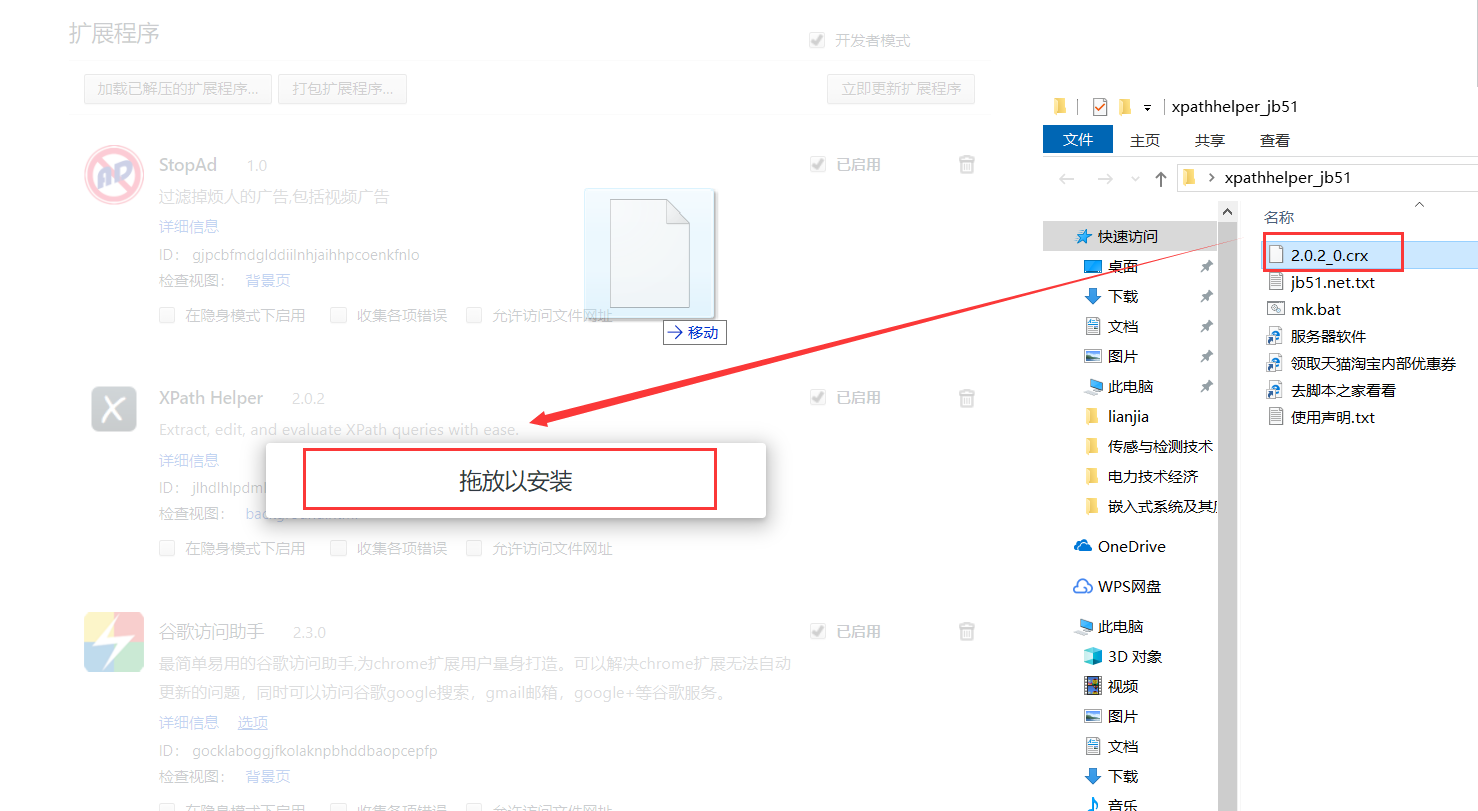This screenshot has height=811, width=1478.
Task: Expand address bar root chevron in Explorer
Action: (x=1212, y=178)
